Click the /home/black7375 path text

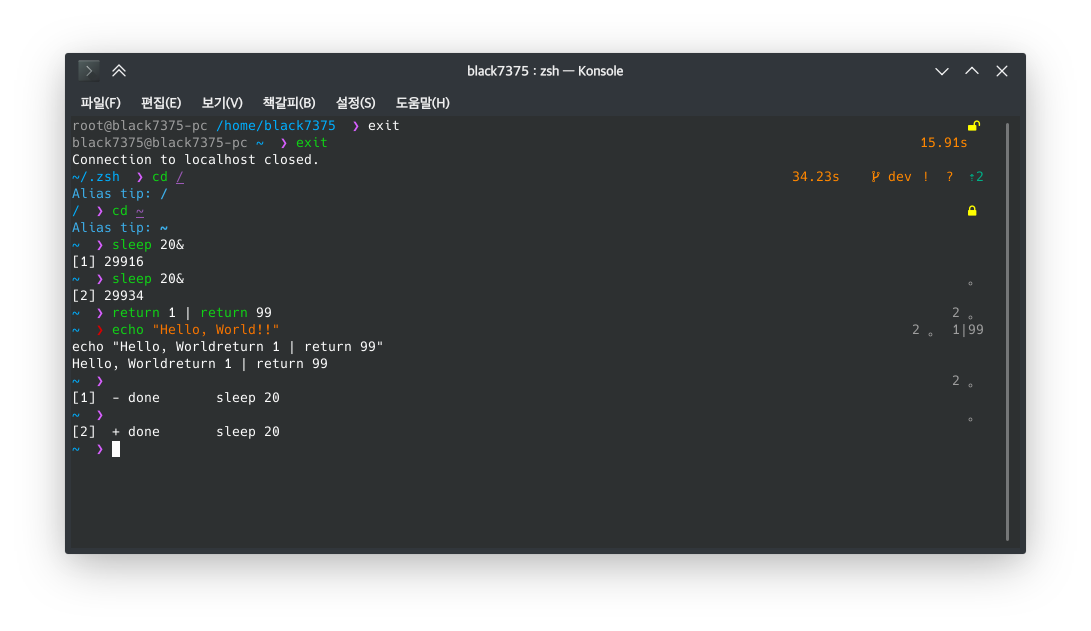(x=276, y=125)
